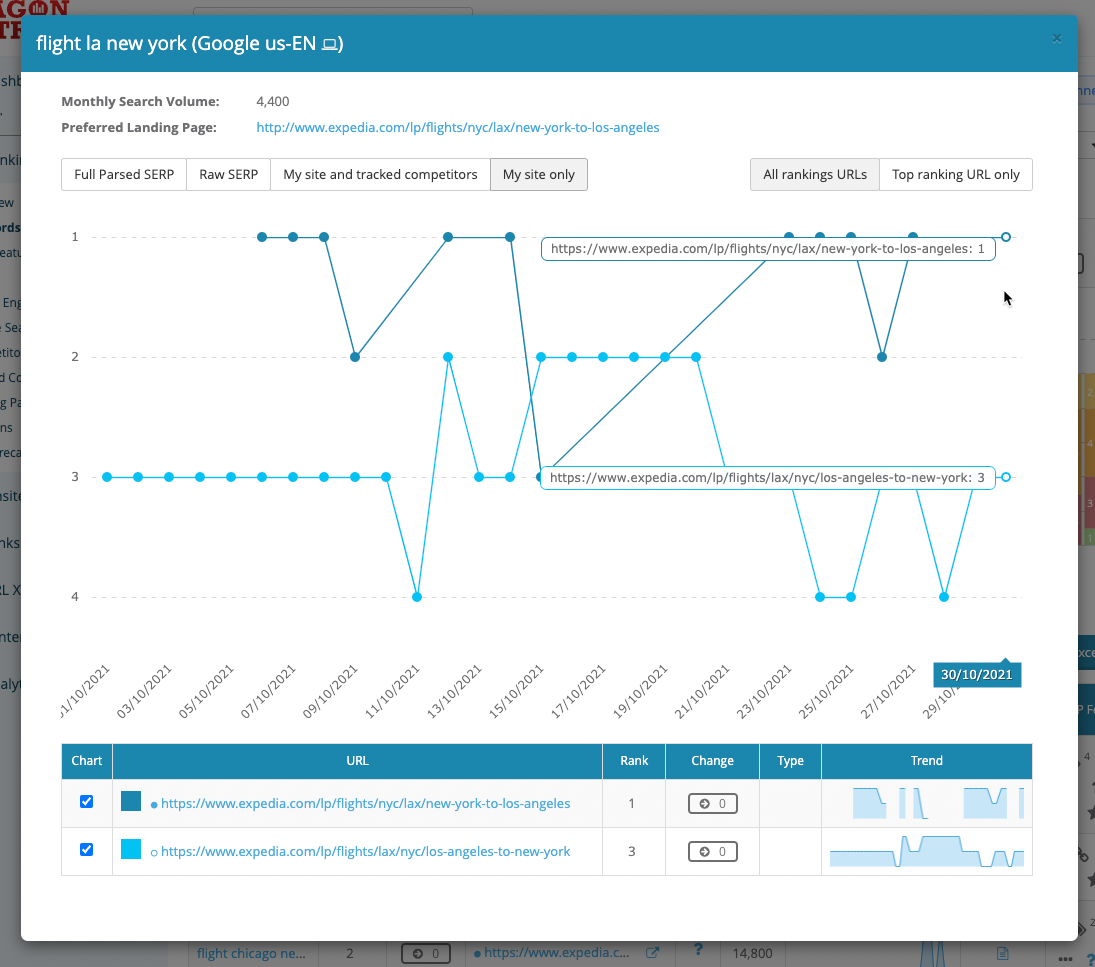
Task: Click the 30/10 rank 3 hollow data point
Action: [x=1006, y=478]
